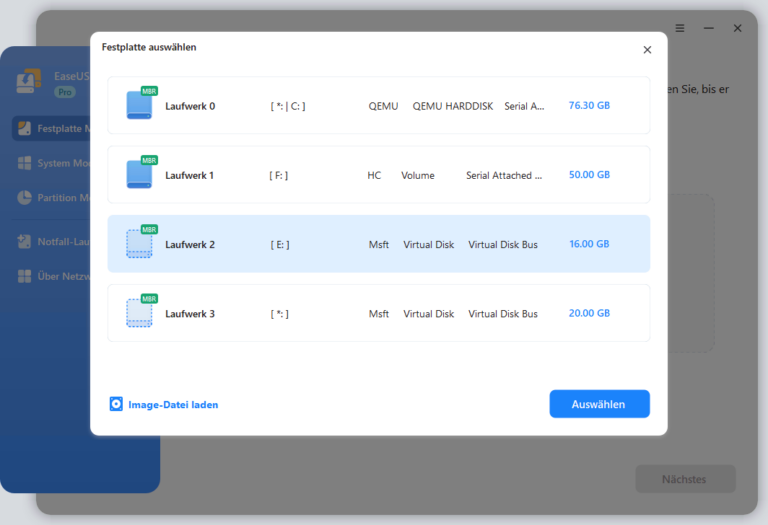768x525 pixels.
Task: Click Virtual Disk Bus on Laufwerk 2
Action: coord(503,244)
